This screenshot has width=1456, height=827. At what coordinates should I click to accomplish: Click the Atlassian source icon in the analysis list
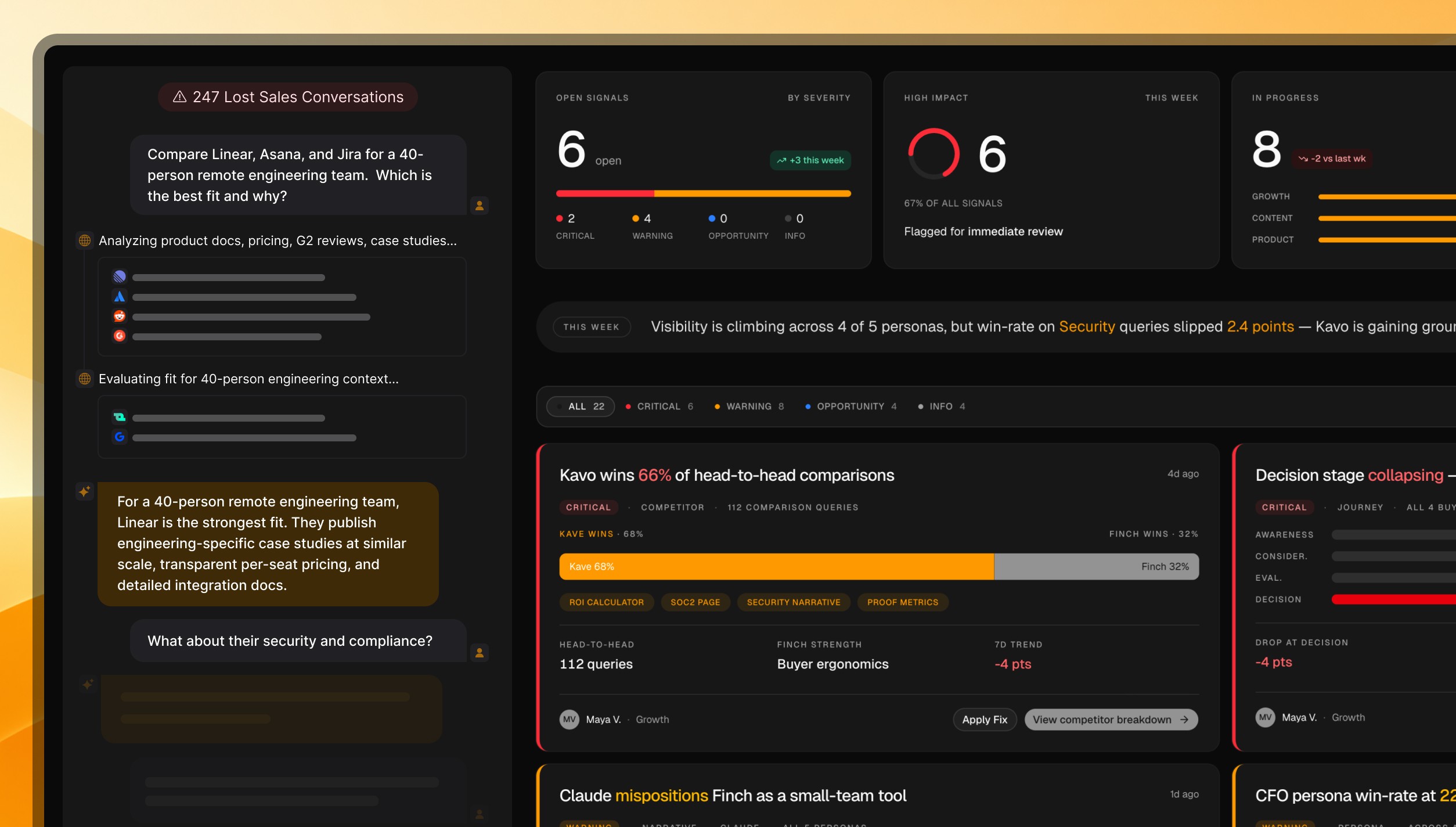120,296
